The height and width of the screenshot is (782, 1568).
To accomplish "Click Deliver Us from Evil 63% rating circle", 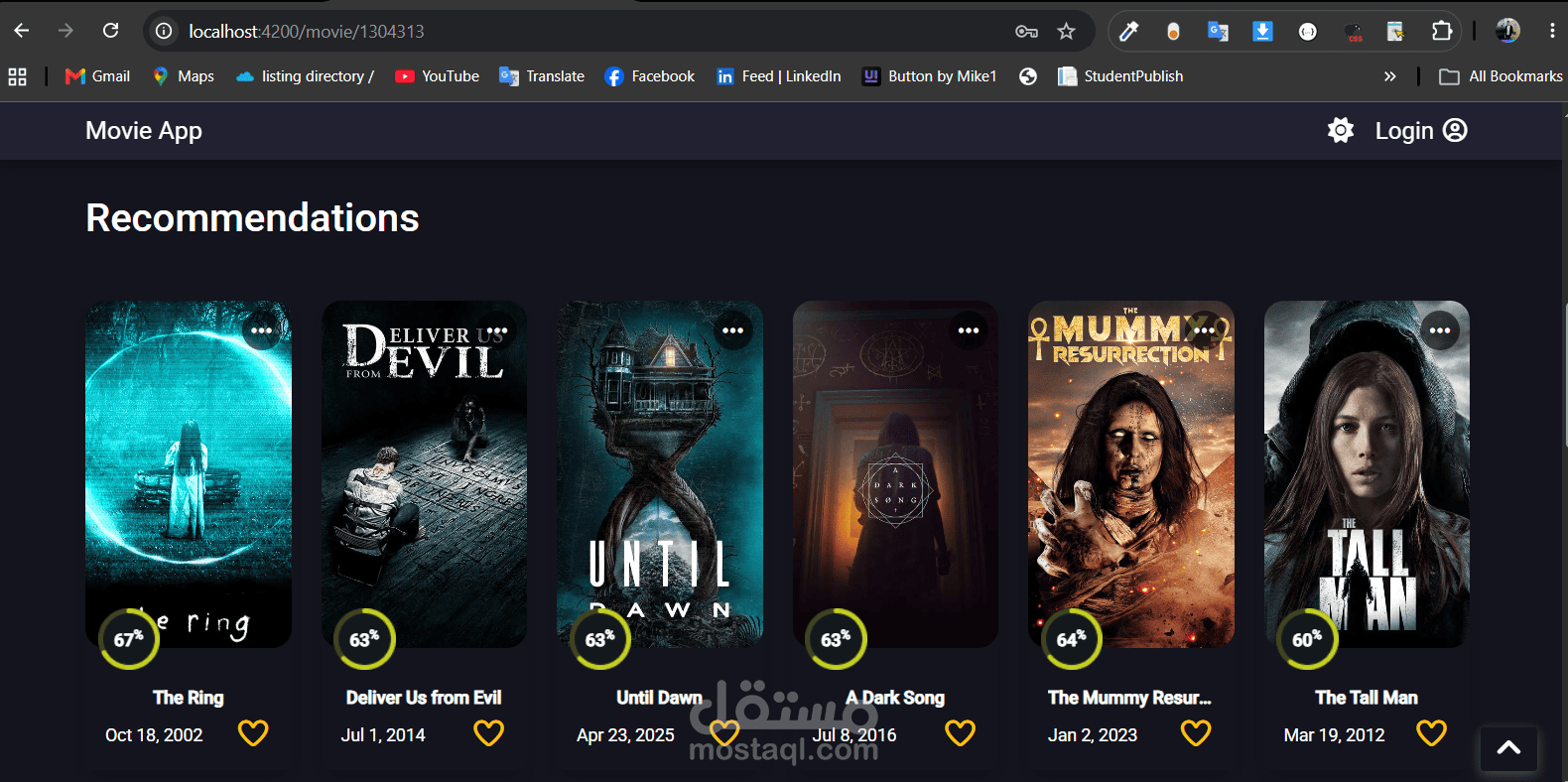I will coord(364,639).
